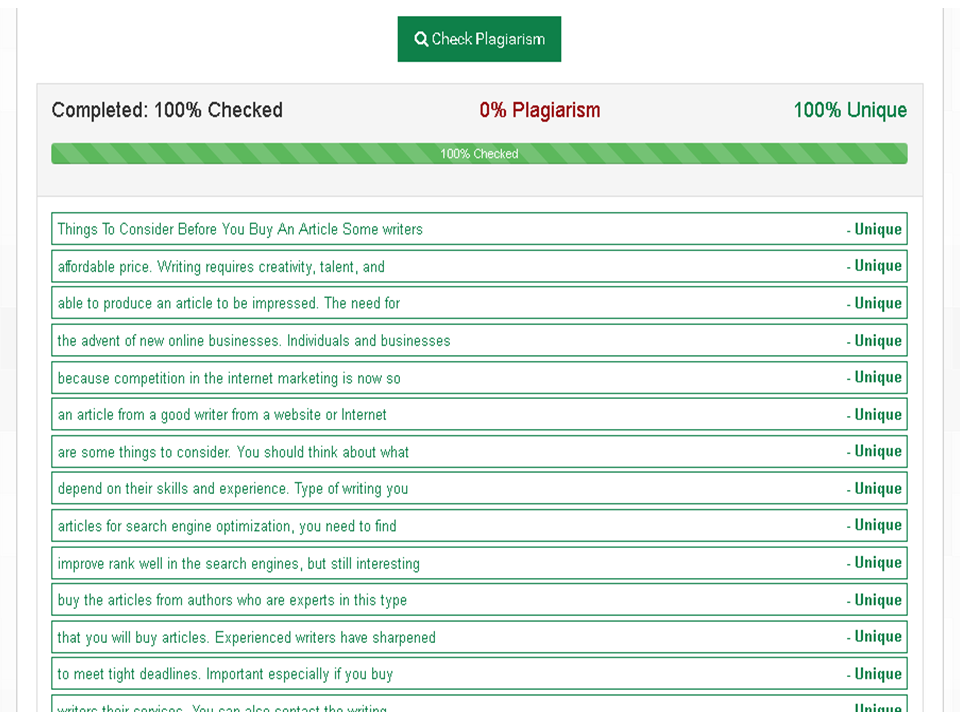Click Unique beside 'articles for search engine optimization'

[x=876, y=525]
